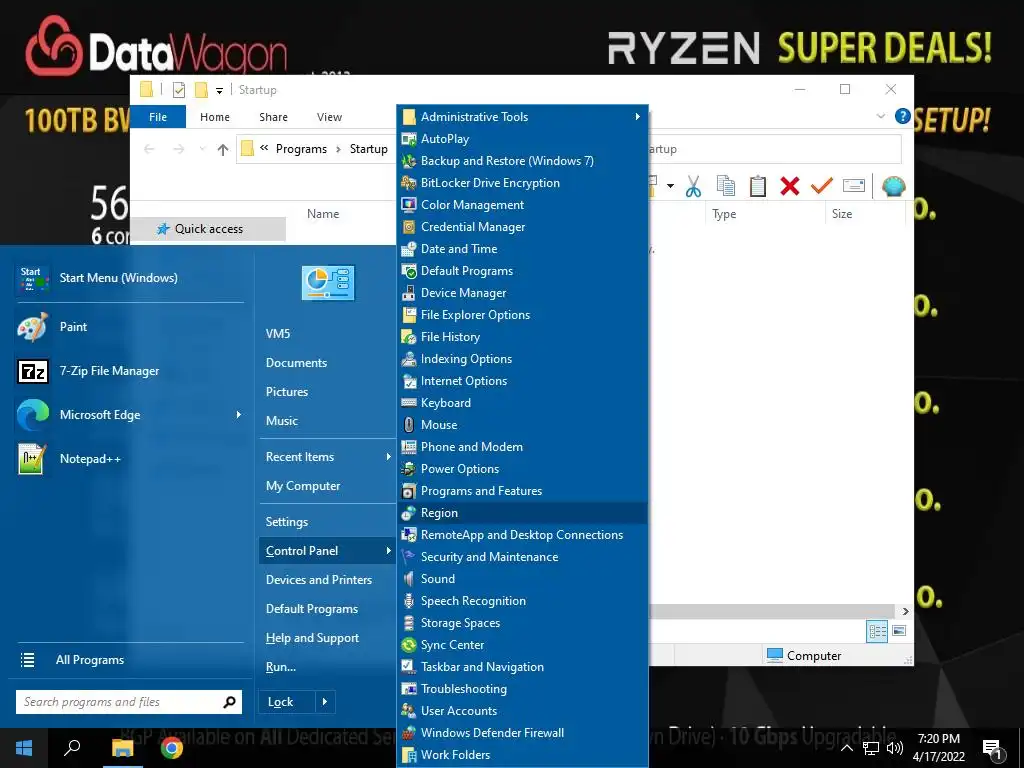Show hidden tray icons chevron
The image size is (1024, 768).
coord(846,748)
